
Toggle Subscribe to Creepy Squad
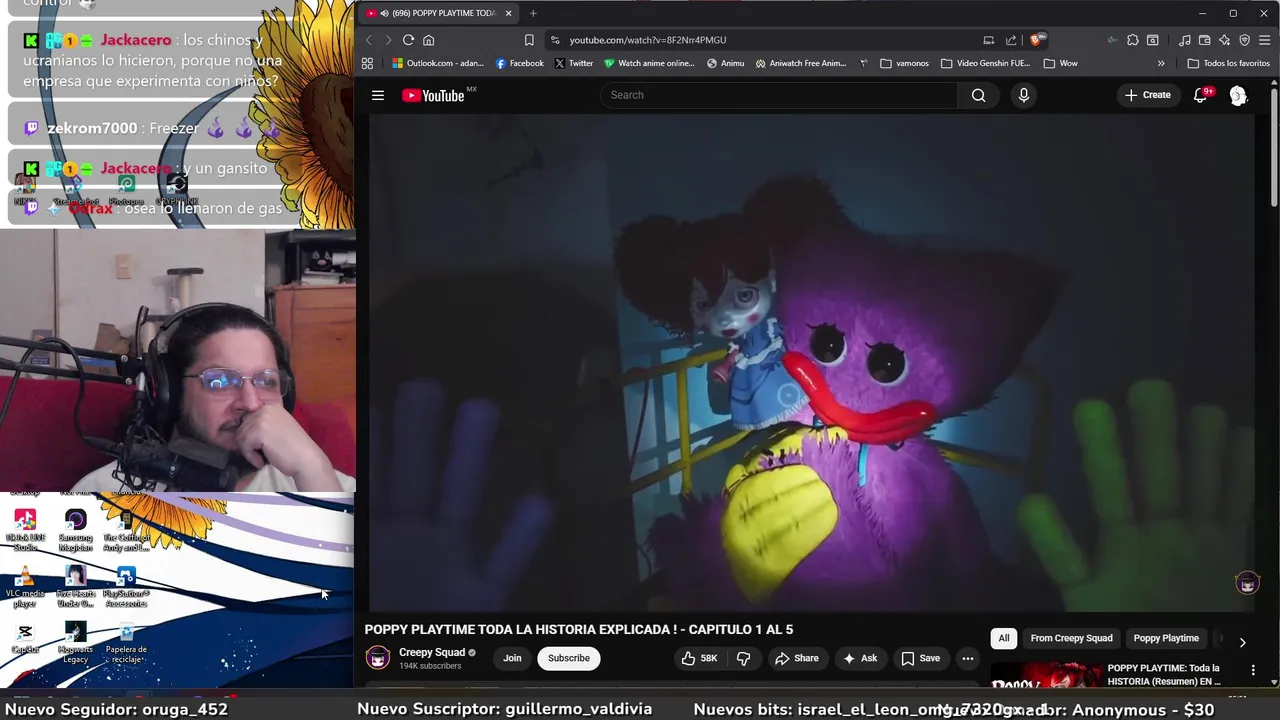pyautogui.click(x=568, y=658)
